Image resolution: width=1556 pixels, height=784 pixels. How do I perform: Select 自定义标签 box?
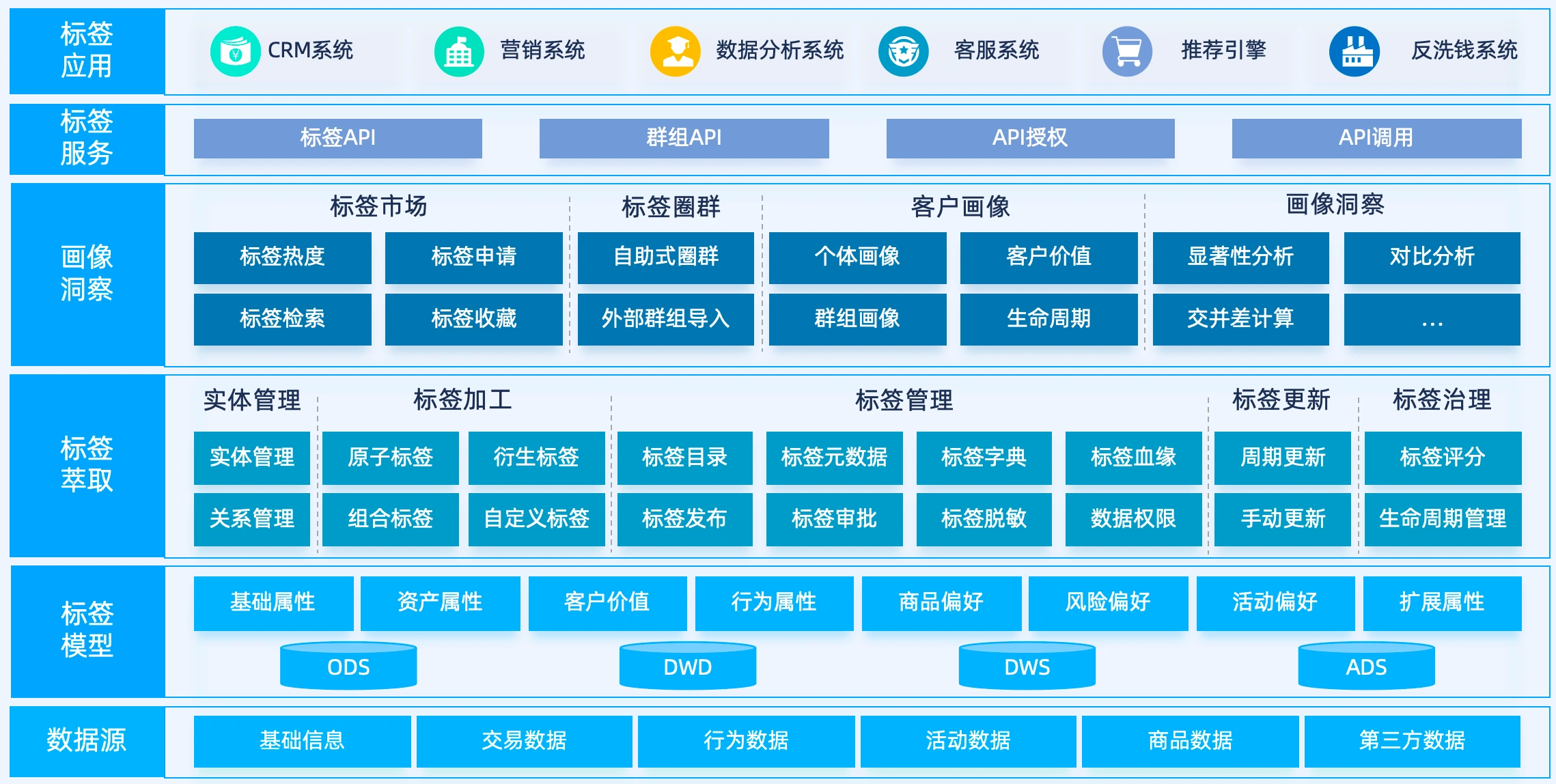(537, 519)
